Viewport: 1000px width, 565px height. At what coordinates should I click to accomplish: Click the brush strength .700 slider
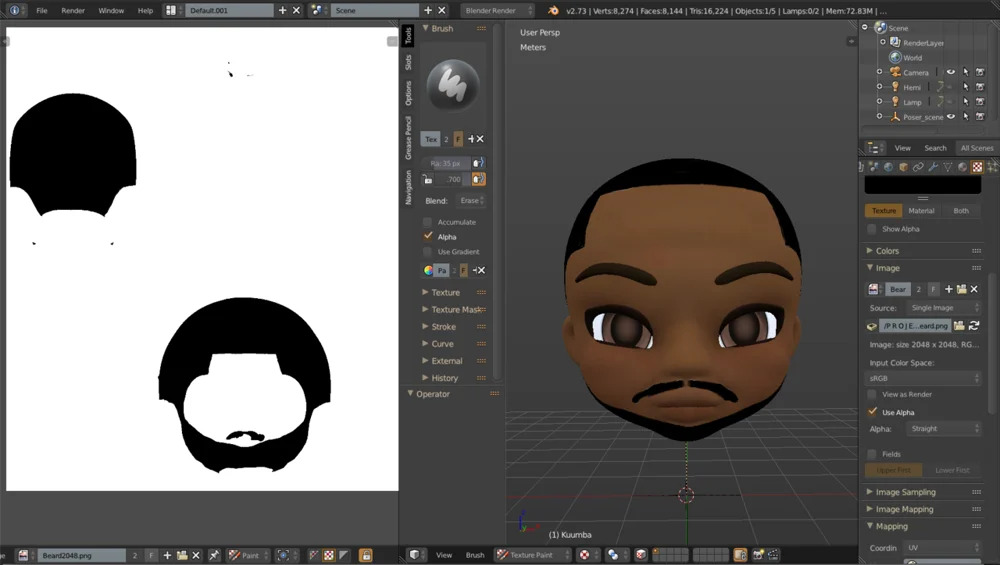[x=453, y=179]
